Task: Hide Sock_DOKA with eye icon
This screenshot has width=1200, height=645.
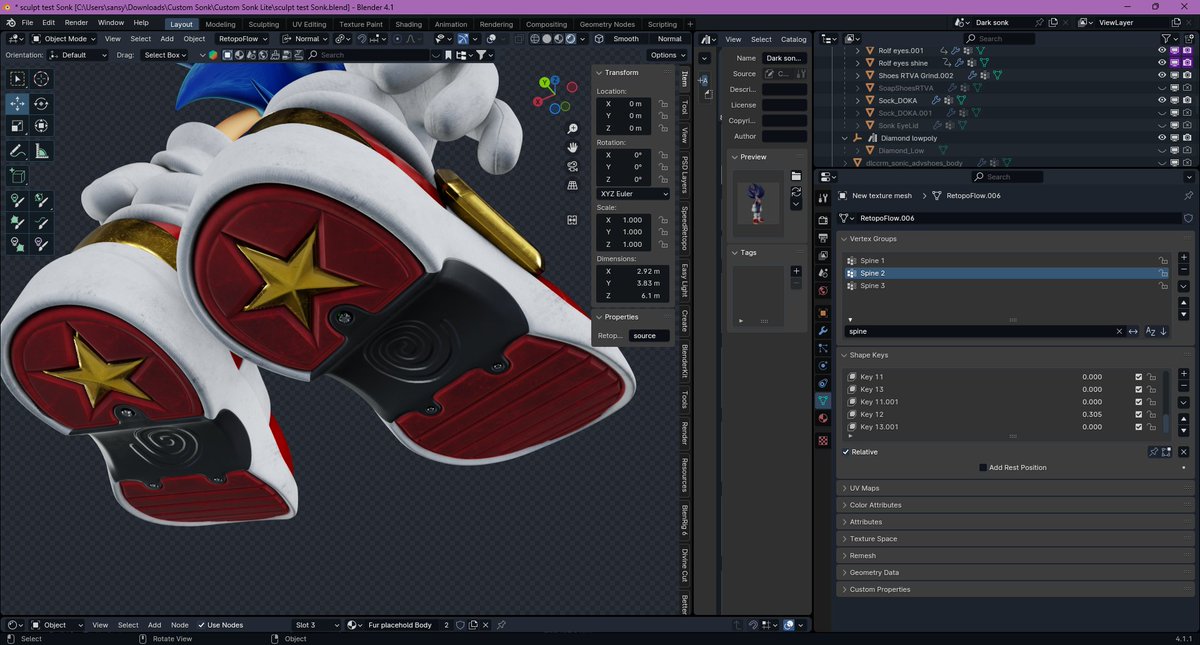Action: pyautogui.click(x=1162, y=100)
